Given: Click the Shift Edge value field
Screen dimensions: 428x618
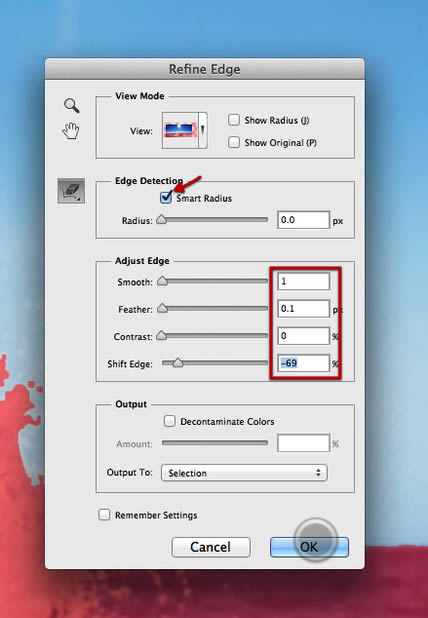Looking at the screenshot, I should point(303,363).
